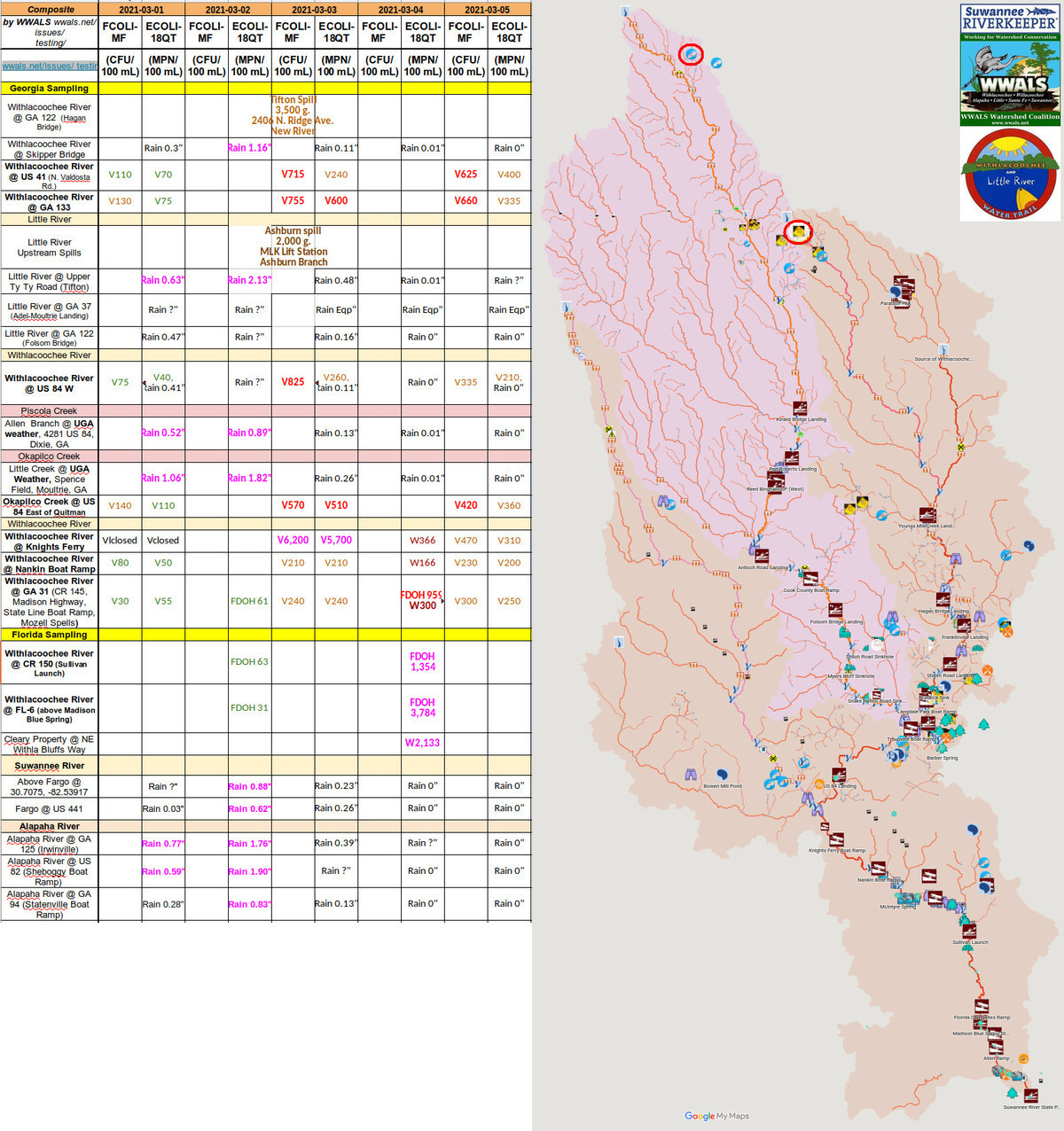
Task: Select the V5,700 cell for Knights Ferry
Action: point(336,540)
